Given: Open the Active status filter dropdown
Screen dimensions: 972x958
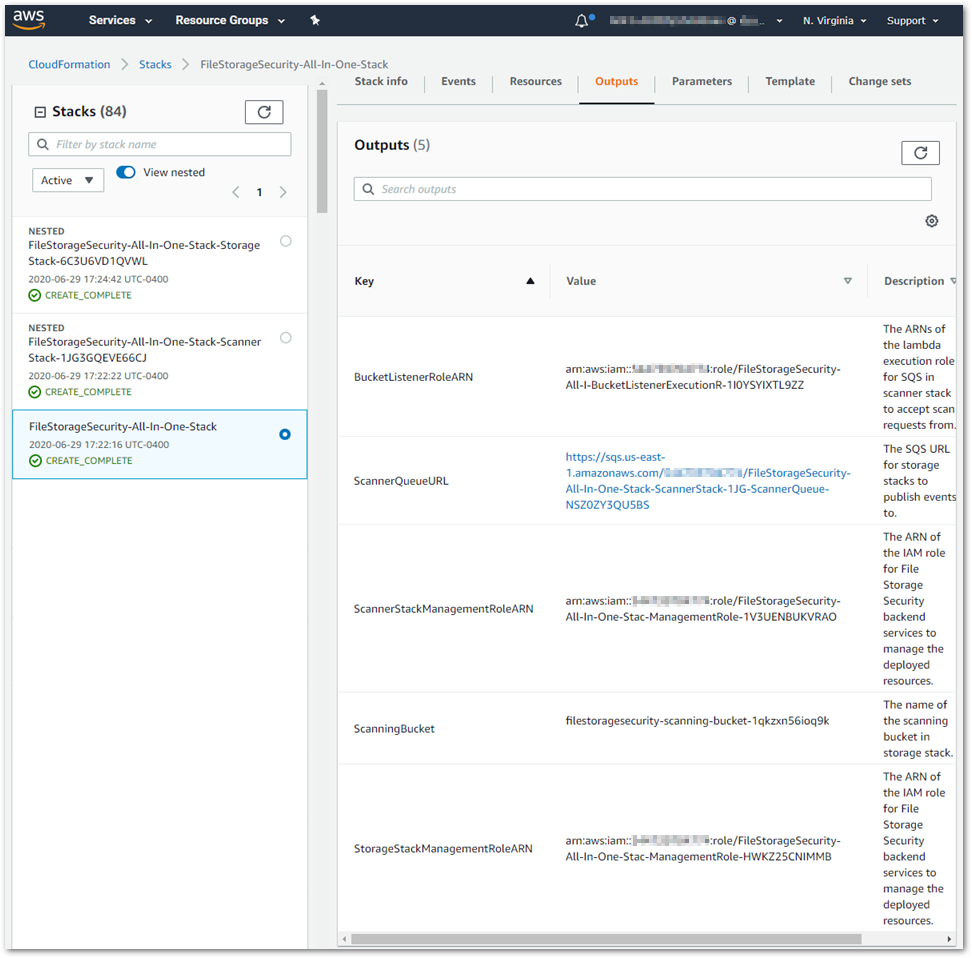Looking at the screenshot, I should pos(68,180).
